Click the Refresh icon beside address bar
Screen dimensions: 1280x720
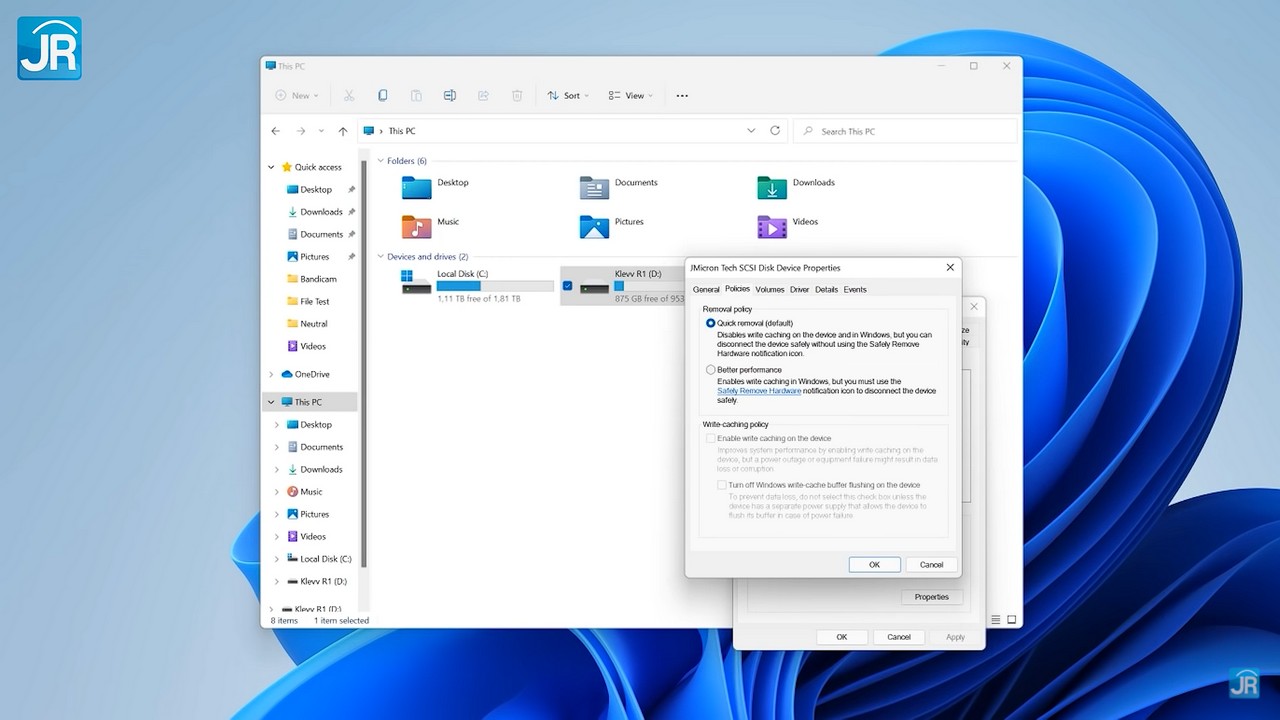[775, 131]
